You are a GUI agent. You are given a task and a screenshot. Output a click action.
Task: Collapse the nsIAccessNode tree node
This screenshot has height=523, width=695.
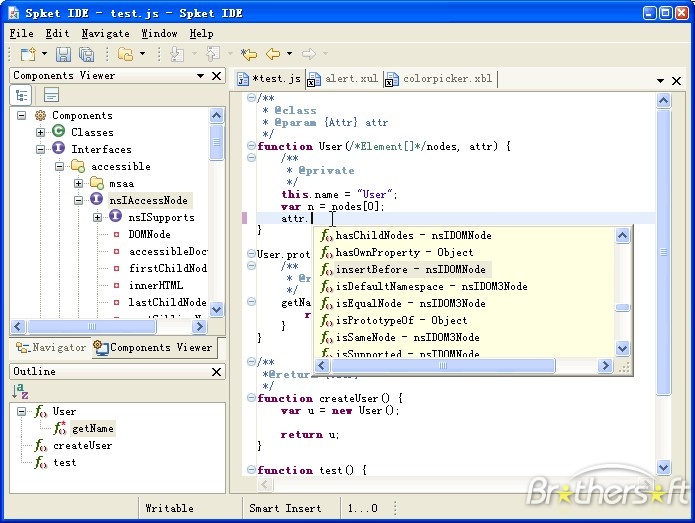[x=78, y=200]
